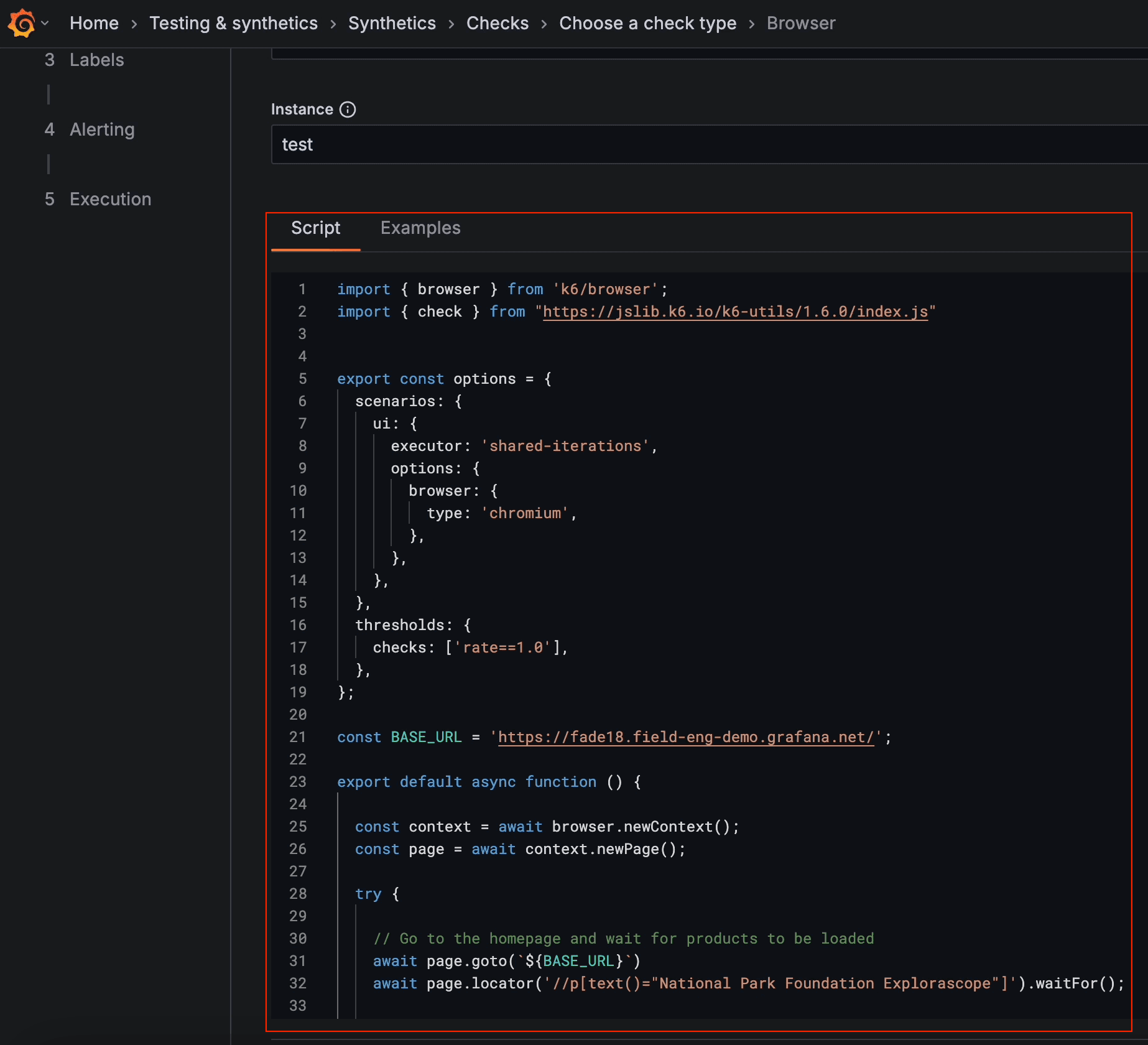1148x1045 pixels.
Task: Open the Checks breadcrumb entry
Action: coord(497,23)
